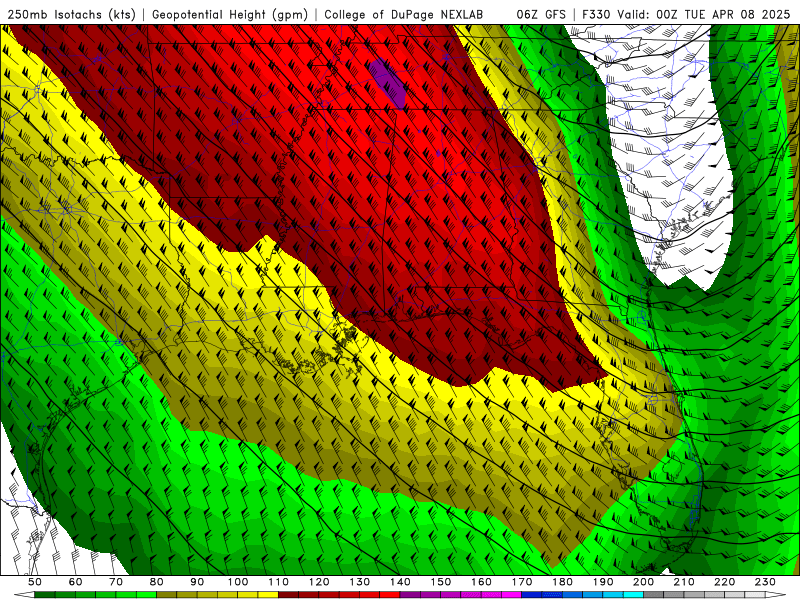
Task: Click the 60 value on the color scale
Action: click(76, 582)
